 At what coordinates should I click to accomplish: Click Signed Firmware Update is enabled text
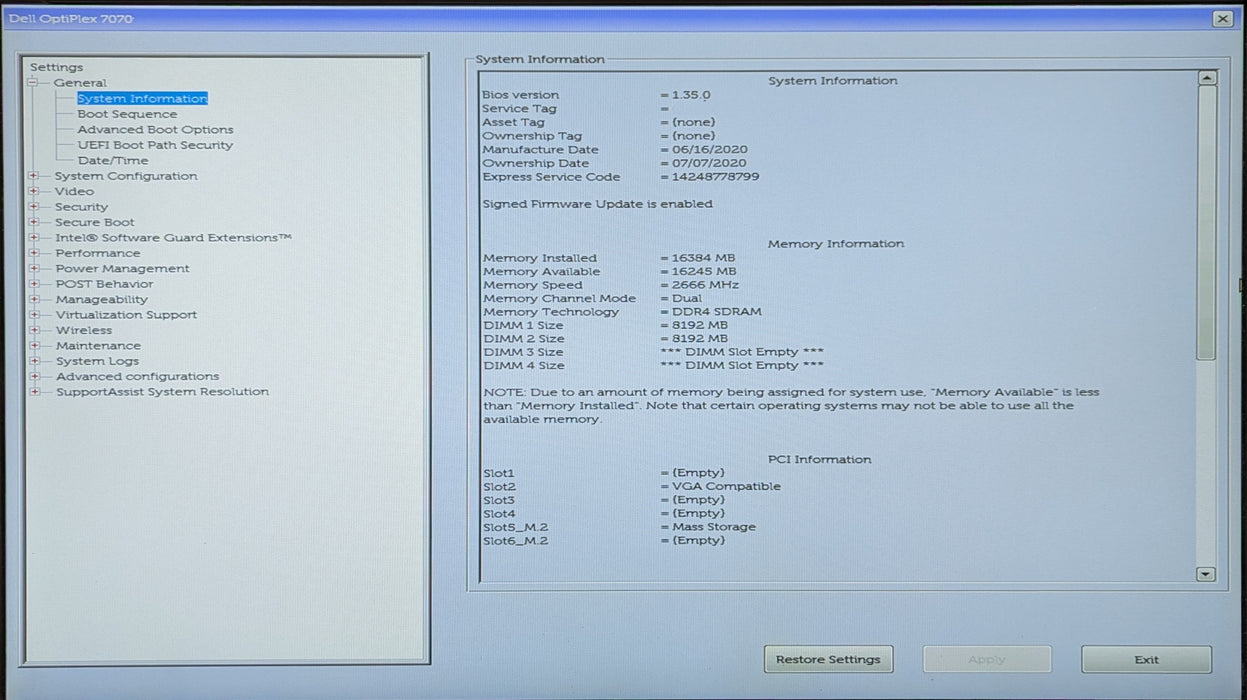point(598,204)
